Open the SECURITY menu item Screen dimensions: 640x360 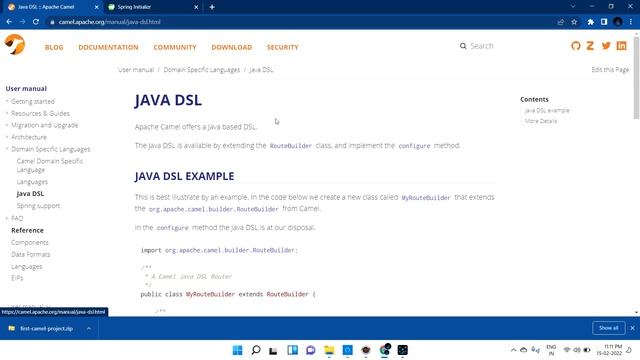point(282,47)
